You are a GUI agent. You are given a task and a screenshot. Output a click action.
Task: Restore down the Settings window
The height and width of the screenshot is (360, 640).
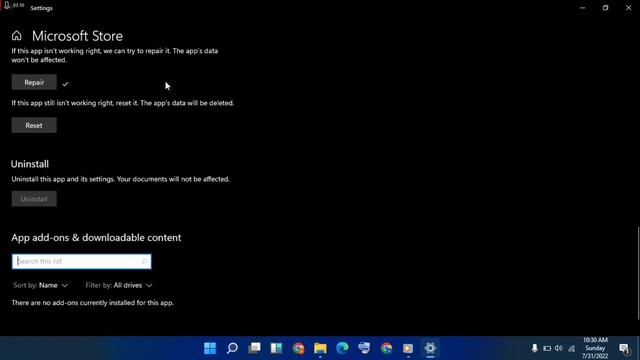pos(605,8)
